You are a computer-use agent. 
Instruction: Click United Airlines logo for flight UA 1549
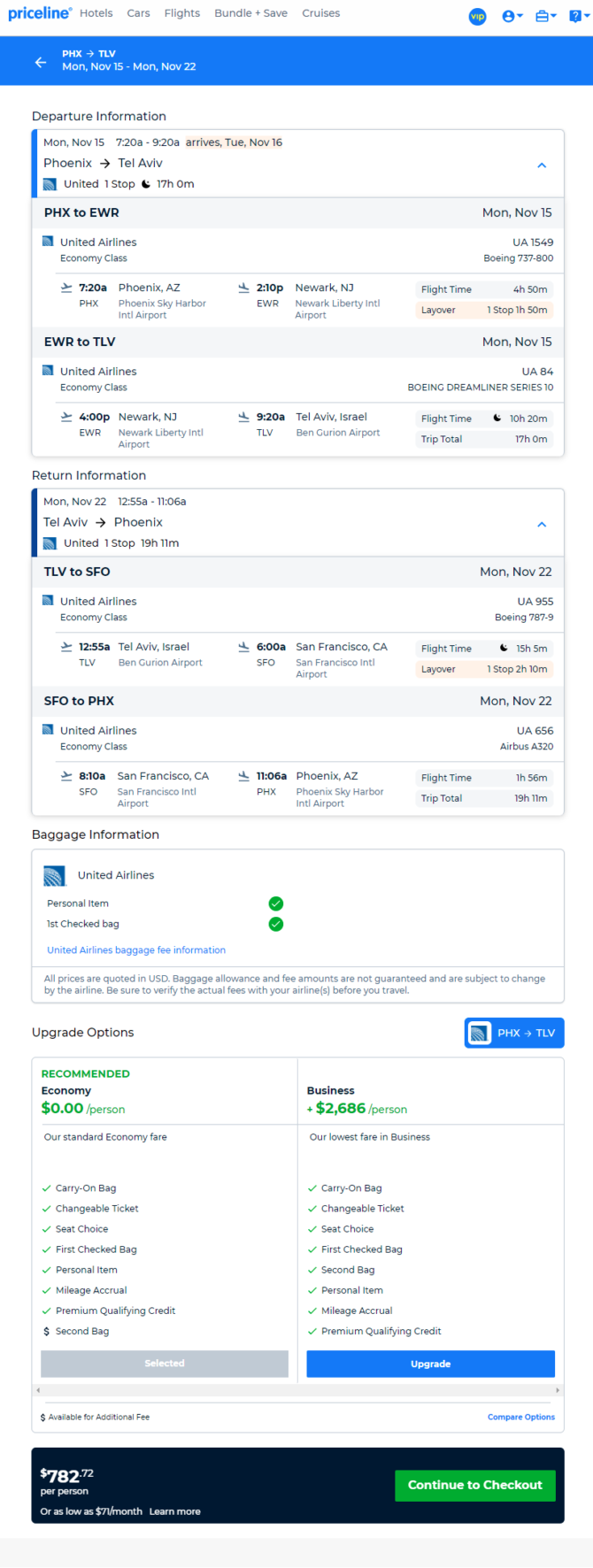48,242
